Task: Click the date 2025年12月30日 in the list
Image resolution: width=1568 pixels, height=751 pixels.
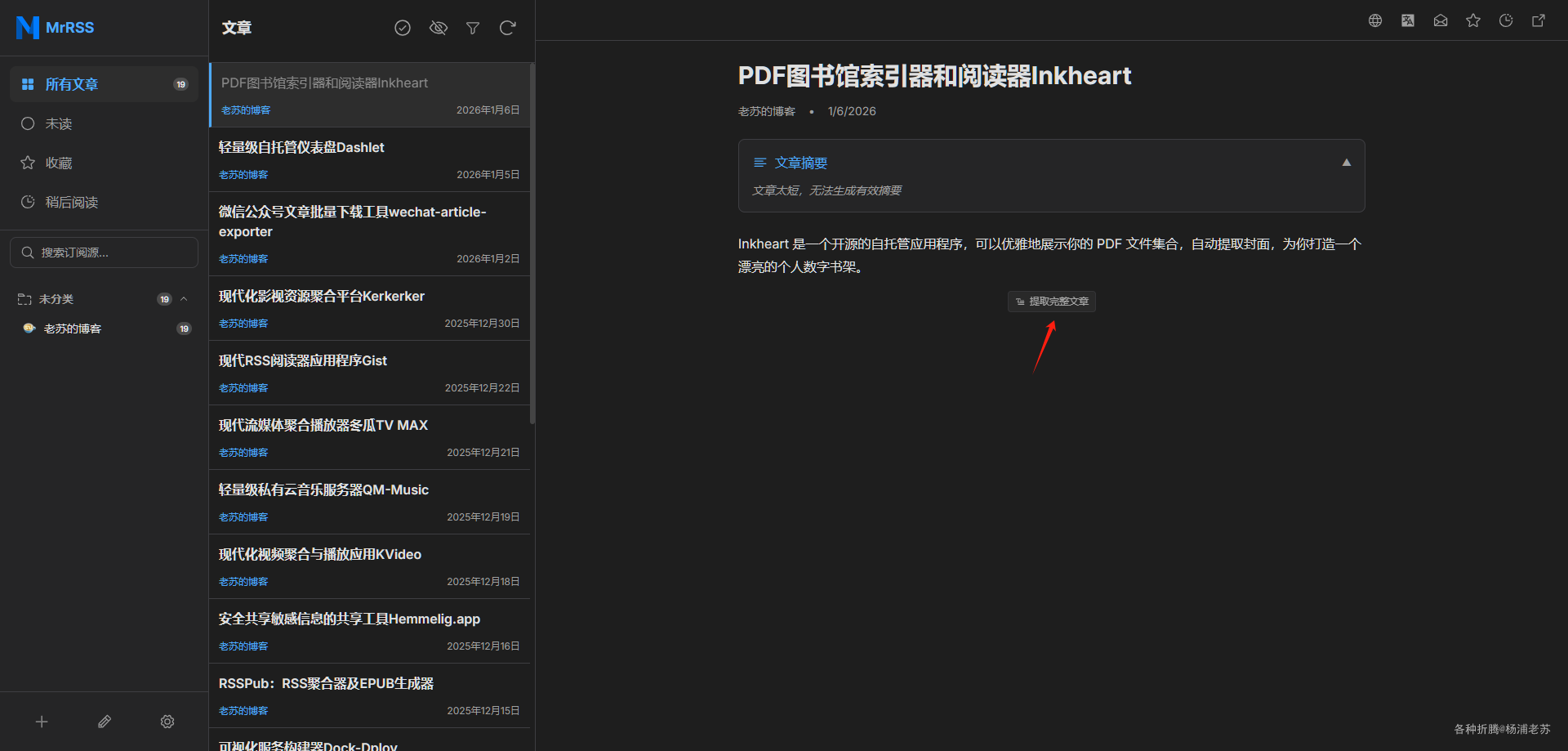Action: click(482, 324)
